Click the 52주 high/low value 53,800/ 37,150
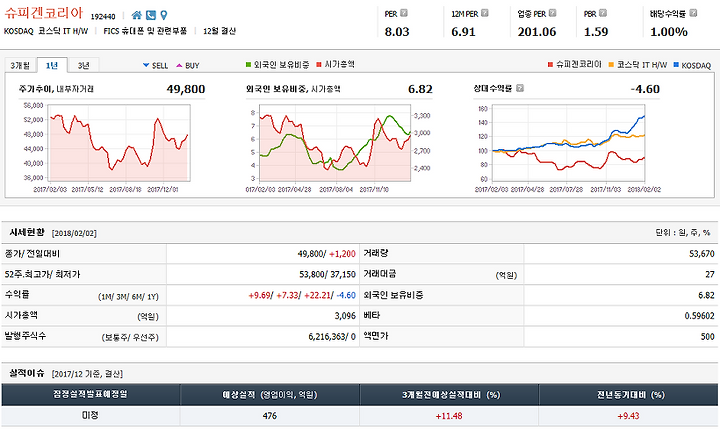 [327, 274]
